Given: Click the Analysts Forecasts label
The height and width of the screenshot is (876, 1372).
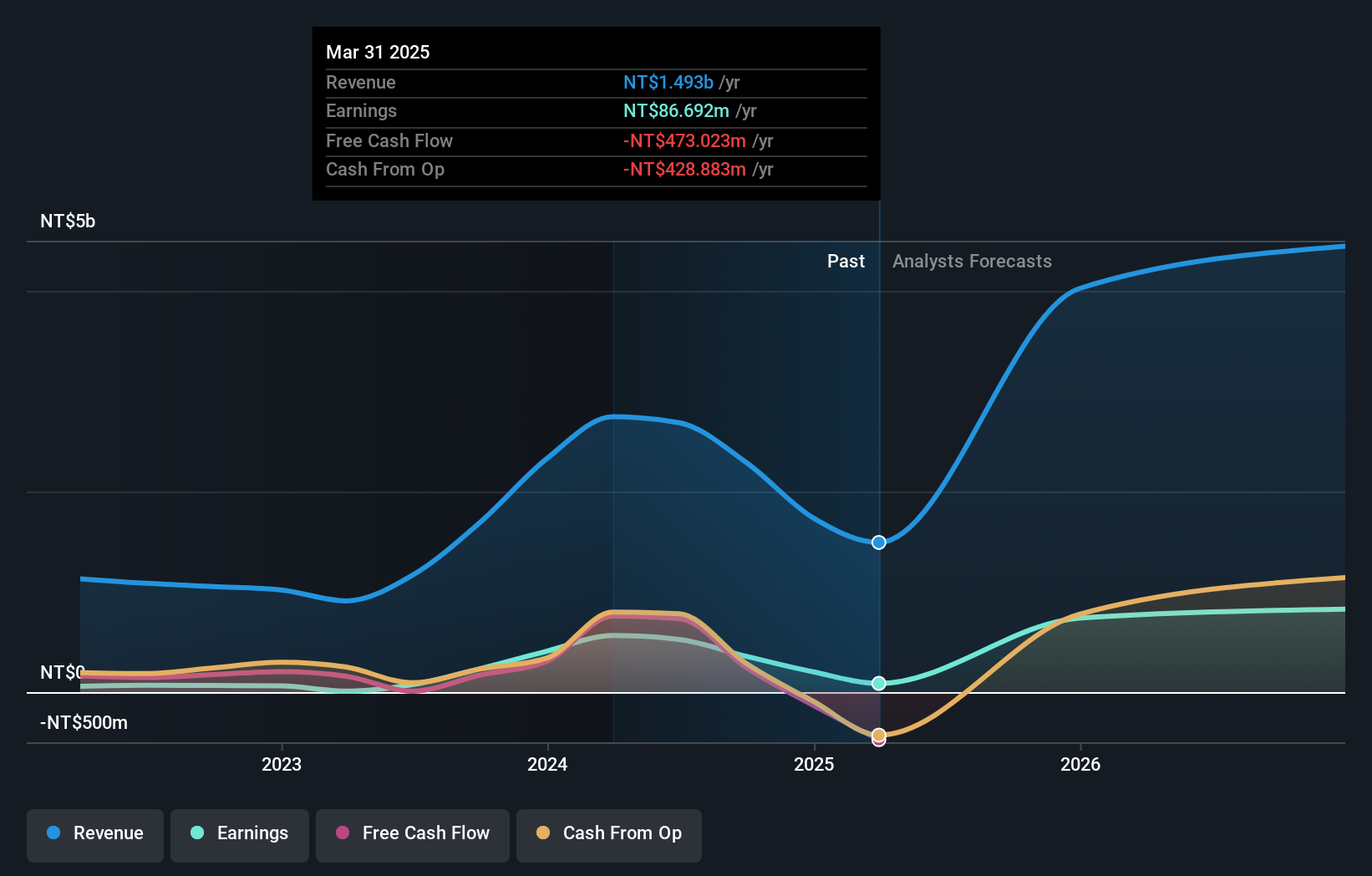Looking at the screenshot, I should [972, 261].
